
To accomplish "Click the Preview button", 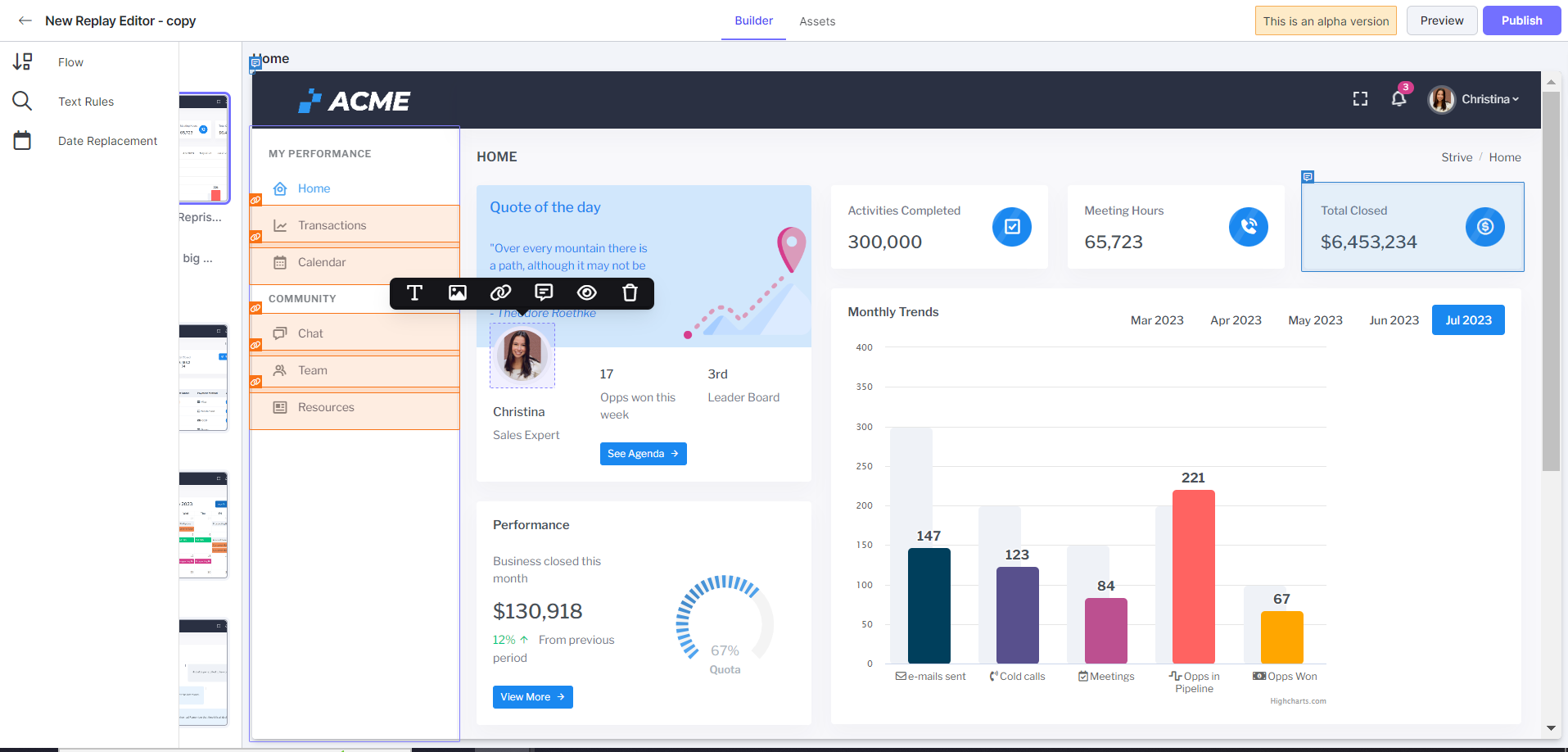I will click(1441, 20).
